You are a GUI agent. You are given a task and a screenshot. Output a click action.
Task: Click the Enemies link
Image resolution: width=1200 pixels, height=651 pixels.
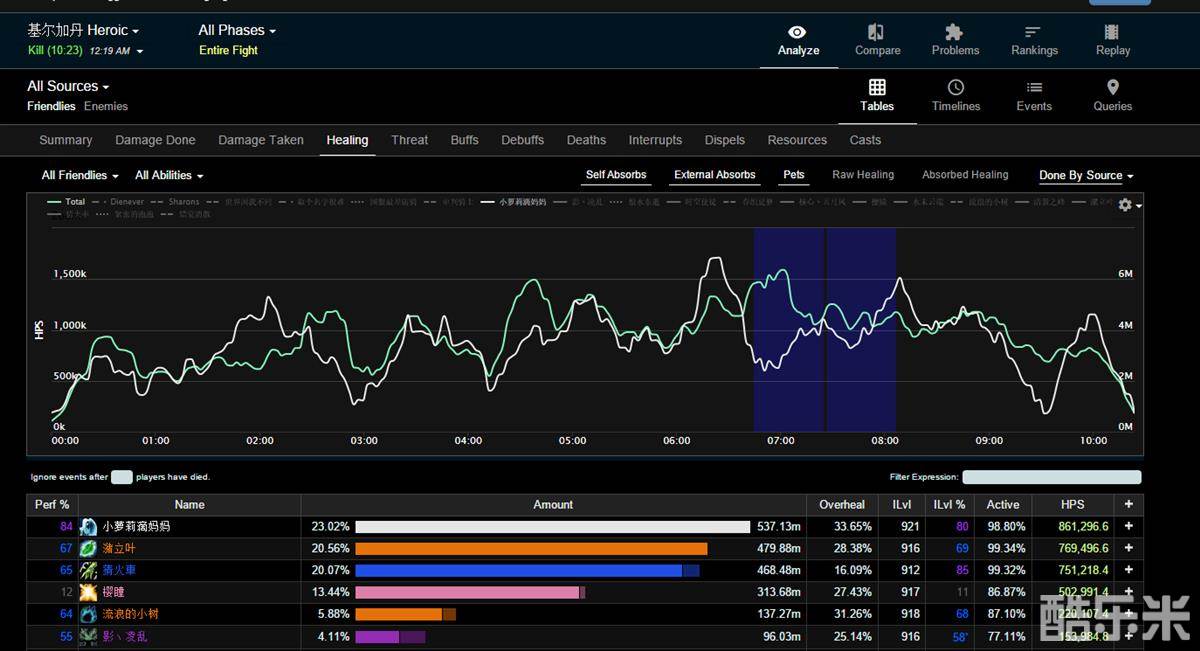(x=106, y=106)
